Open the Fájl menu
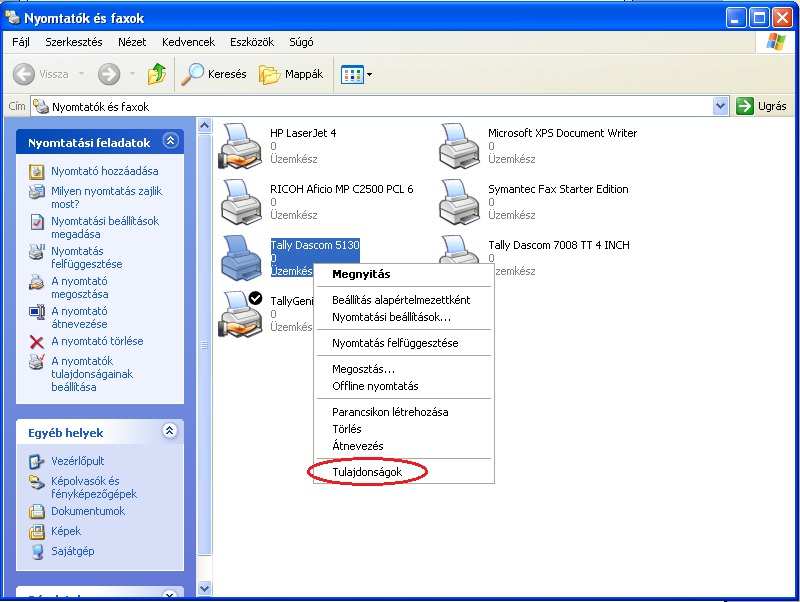 click(21, 42)
